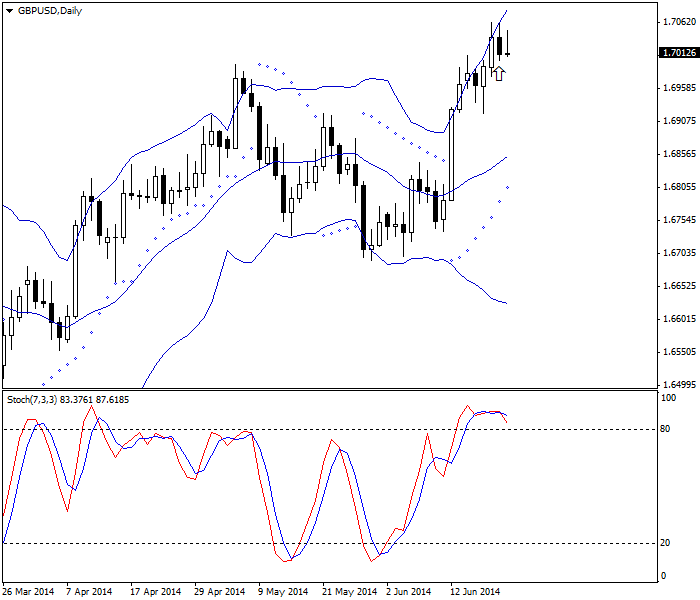Click the stochastic 80 level label
The height and width of the screenshot is (600, 700).
[x=667, y=430]
